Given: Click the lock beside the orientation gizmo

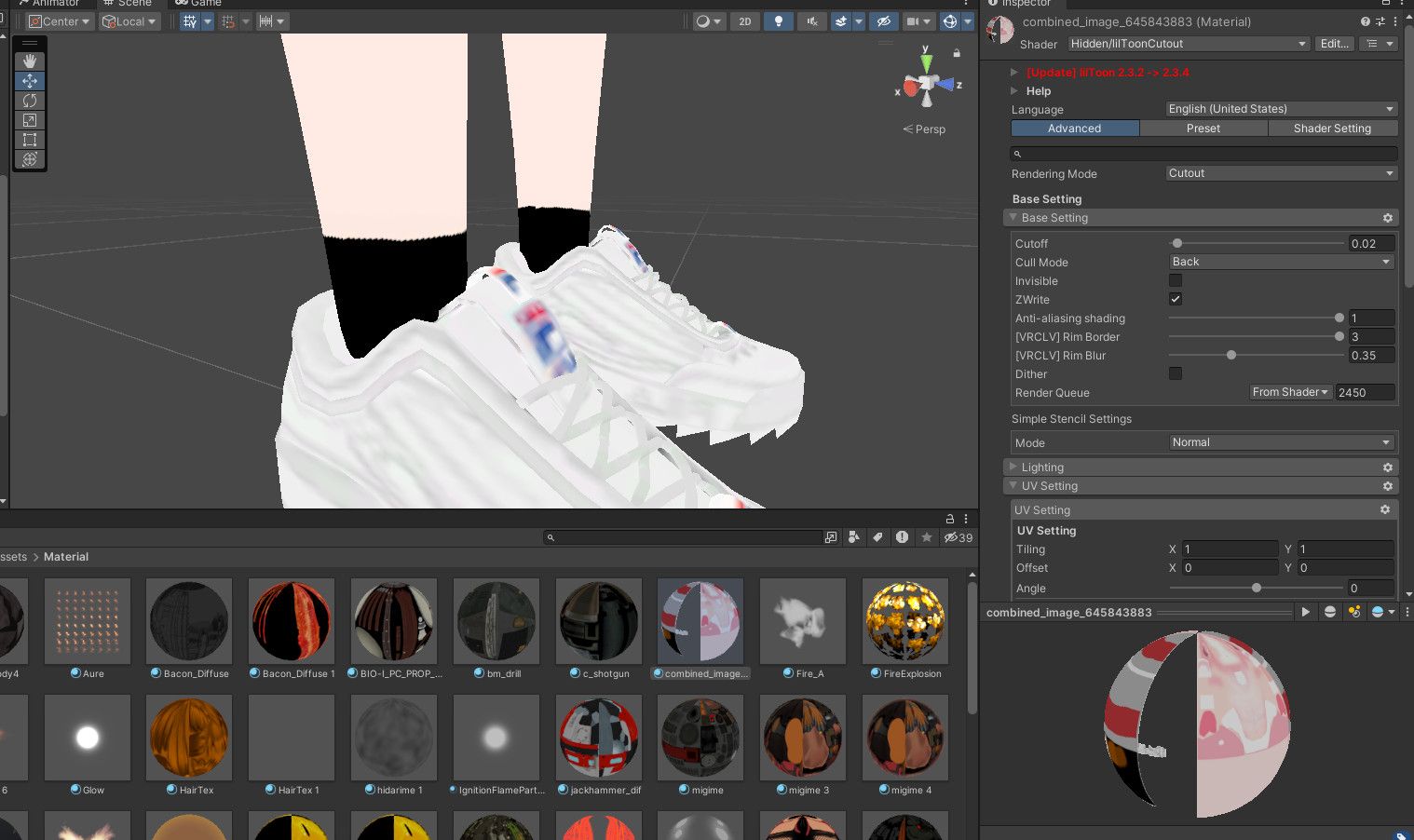Looking at the screenshot, I should click(957, 53).
